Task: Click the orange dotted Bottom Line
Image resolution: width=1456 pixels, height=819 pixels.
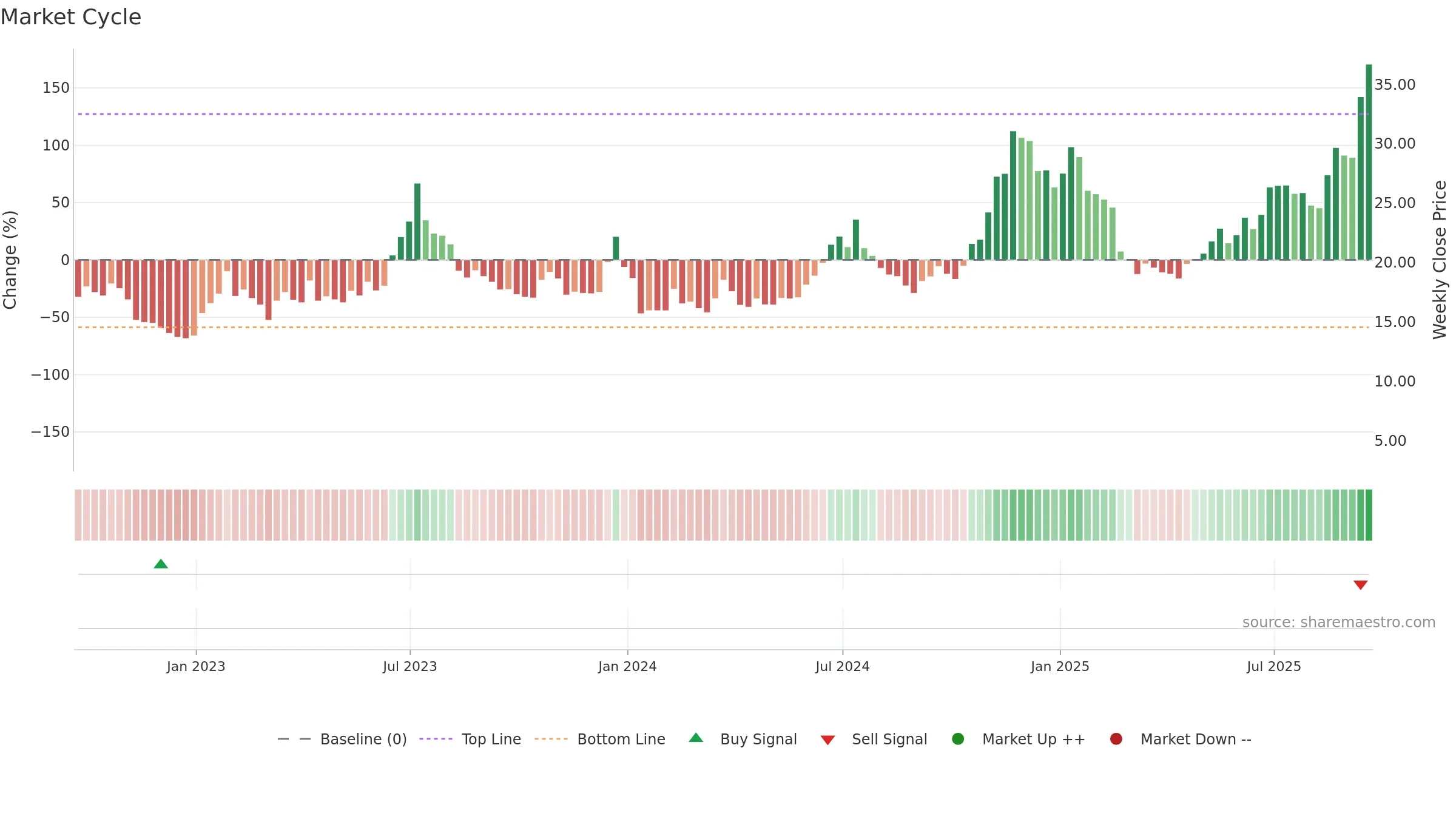Action: (723, 327)
